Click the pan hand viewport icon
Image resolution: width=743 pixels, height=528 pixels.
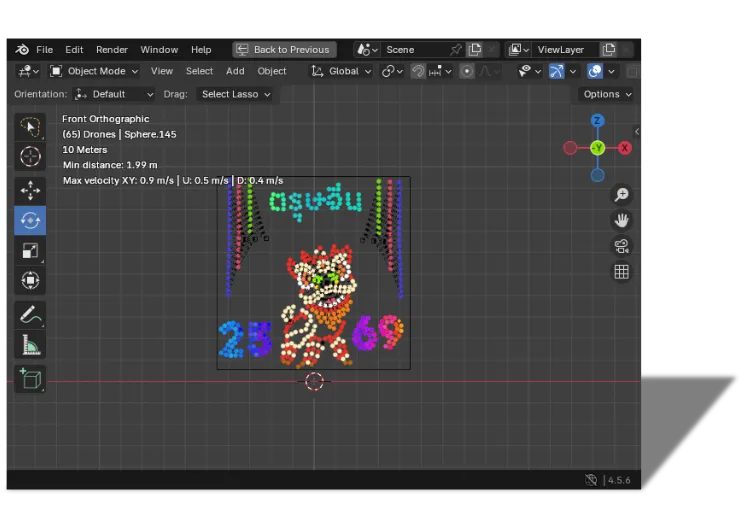click(x=621, y=220)
